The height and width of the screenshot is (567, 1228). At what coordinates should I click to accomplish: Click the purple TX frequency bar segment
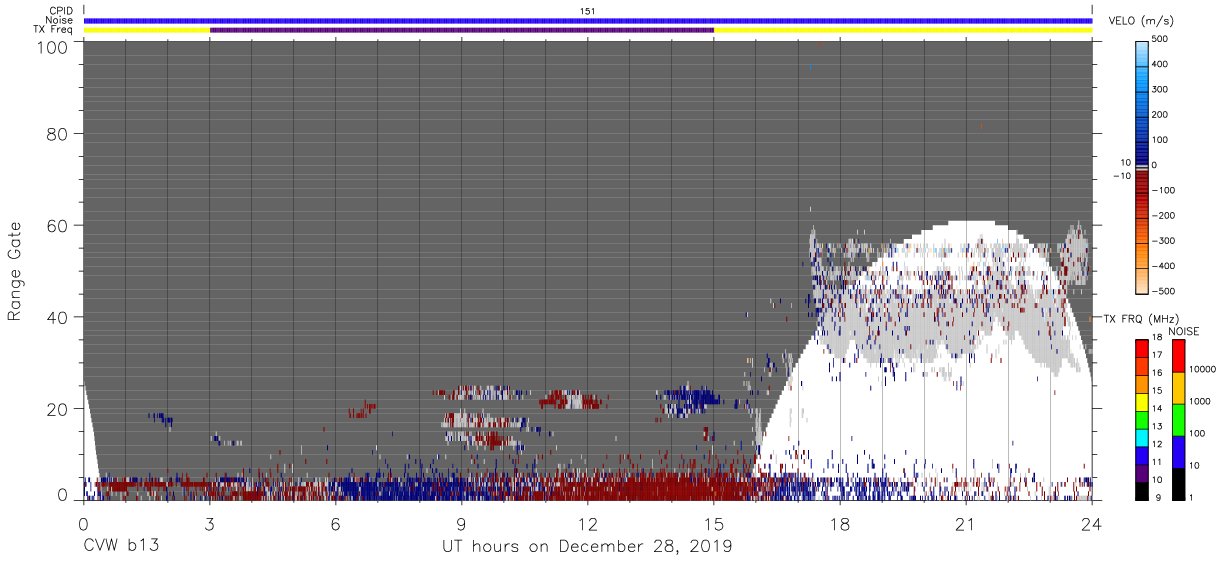click(462, 30)
